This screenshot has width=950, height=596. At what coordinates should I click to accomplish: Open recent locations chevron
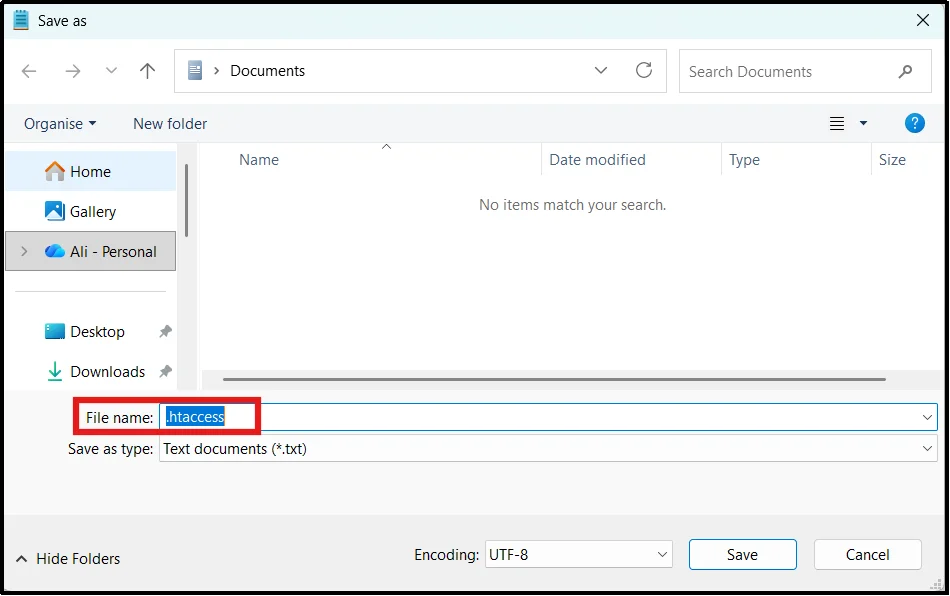[111, 70]
